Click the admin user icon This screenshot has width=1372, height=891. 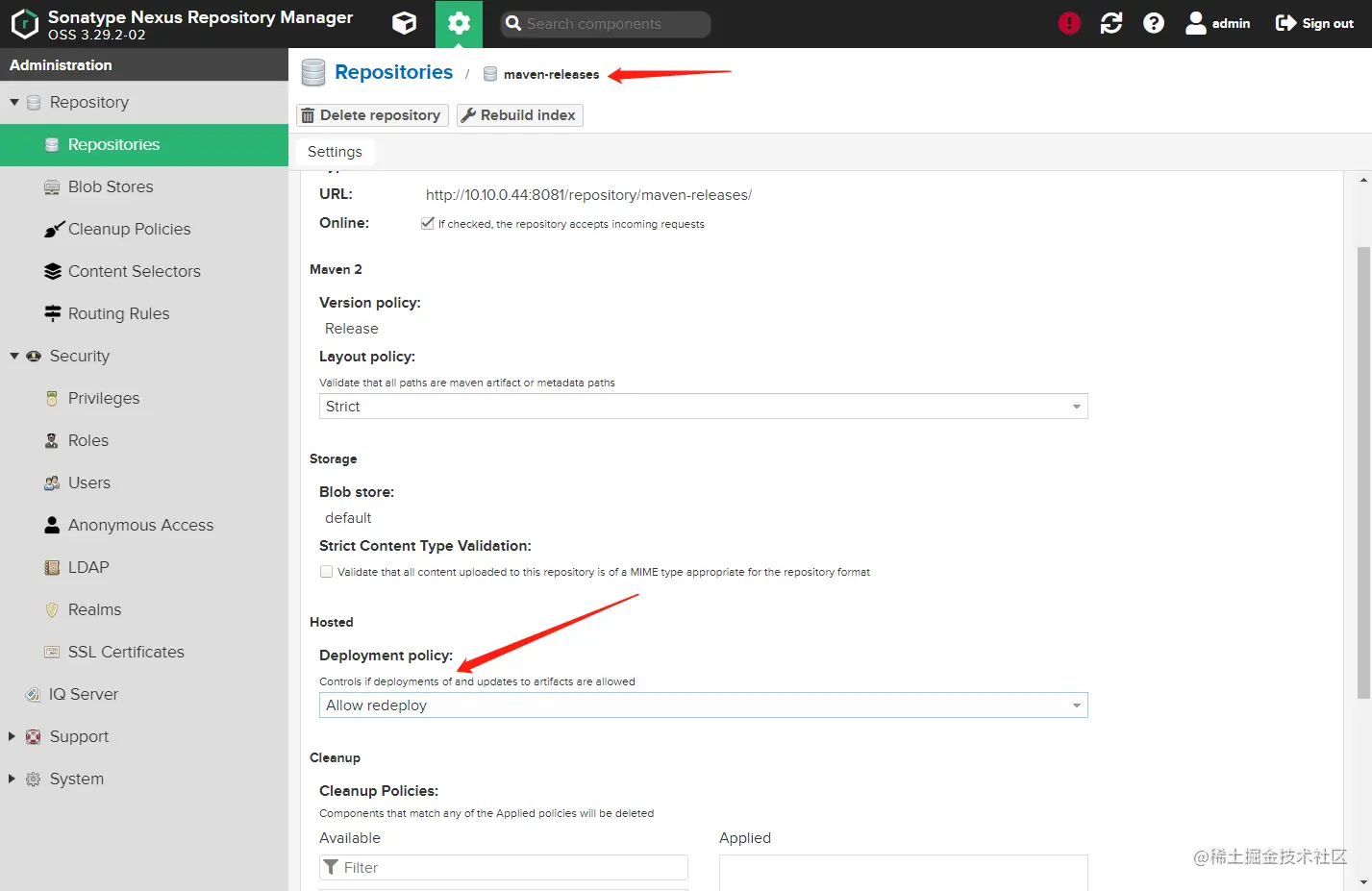pos(1196,24)
